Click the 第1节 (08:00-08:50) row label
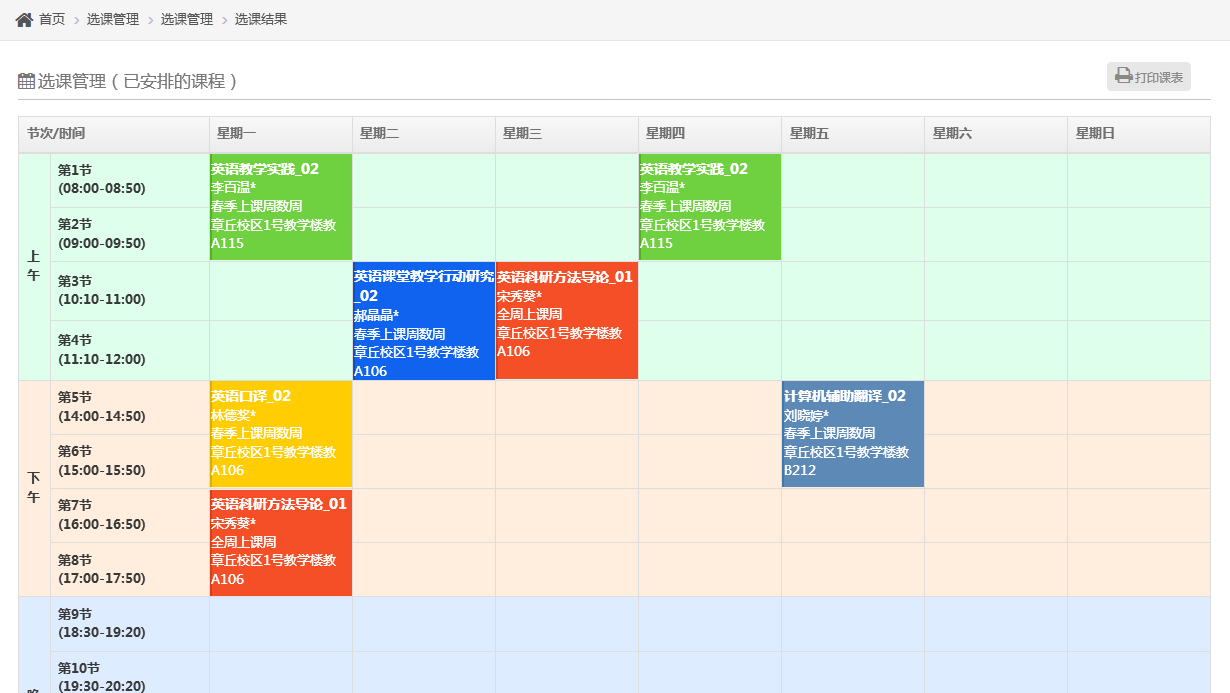1230x693 pixels. pyautogui.click(x=129, y=180)
